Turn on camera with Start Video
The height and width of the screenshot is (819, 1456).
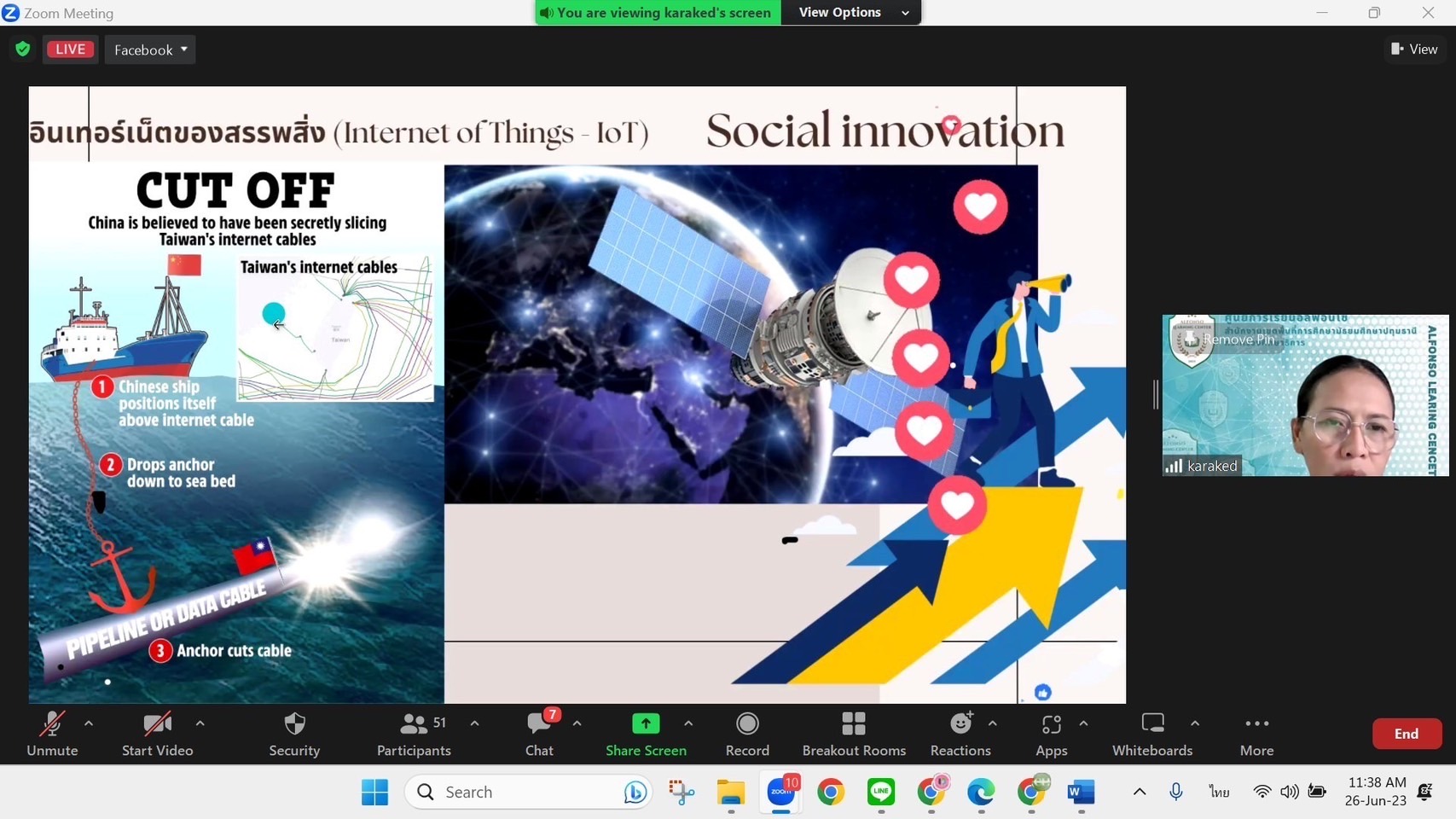point(157,734)
